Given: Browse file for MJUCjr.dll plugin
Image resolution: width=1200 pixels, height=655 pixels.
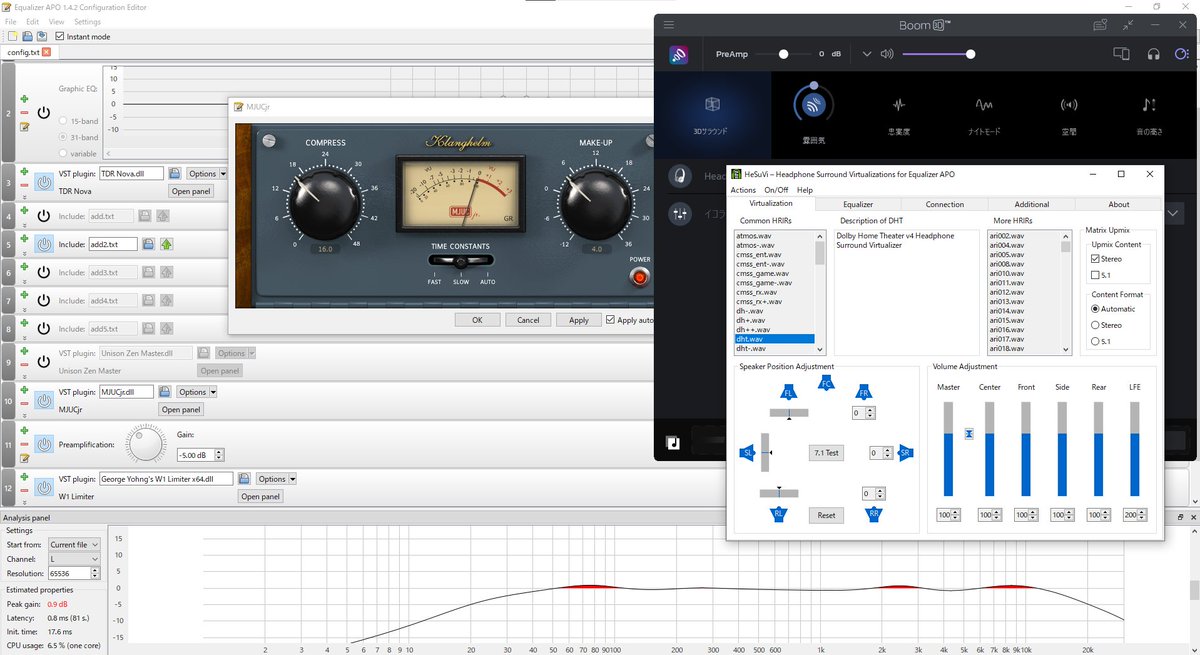Looking at the screenshot, I should click(x=165, y=392).
